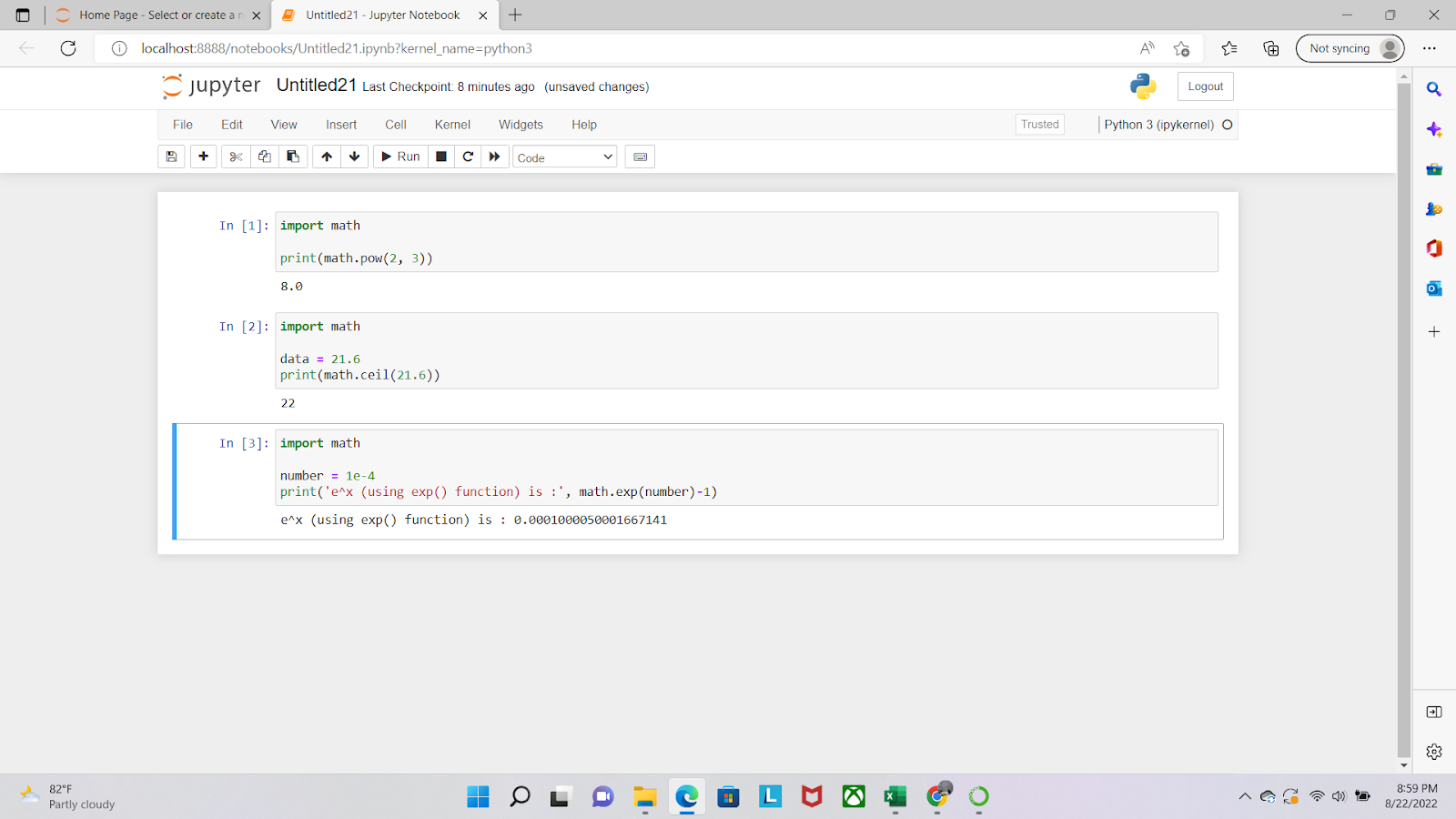Open the Widgets menu

coord(521,125)
